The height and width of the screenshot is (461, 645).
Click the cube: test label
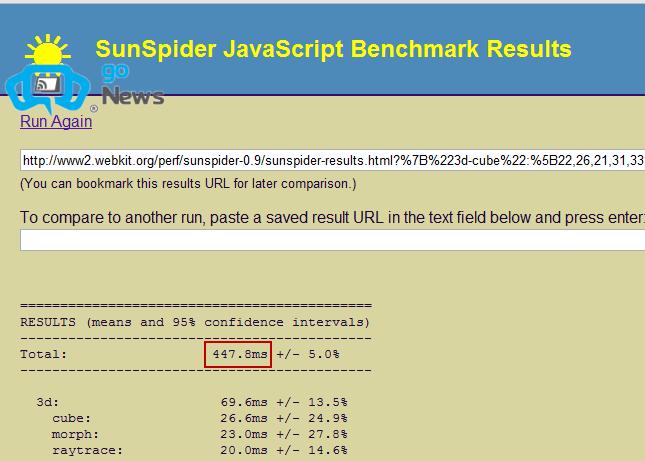[x=71, y=418]
